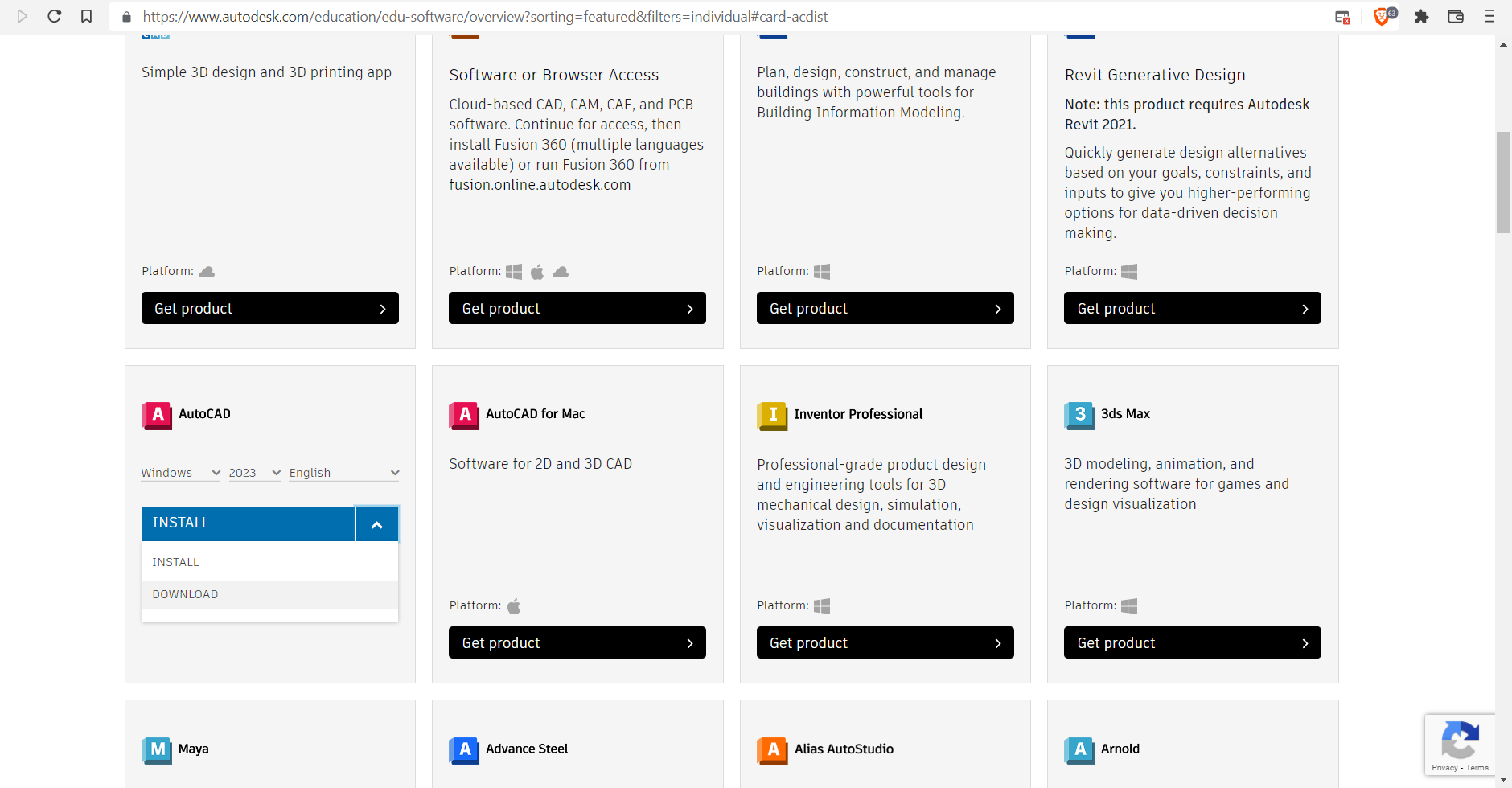The width and height of the screenshot is (1512, 788).
Task: Click the blue INSTALL button for AutoCAD
Action: point(249,523)
